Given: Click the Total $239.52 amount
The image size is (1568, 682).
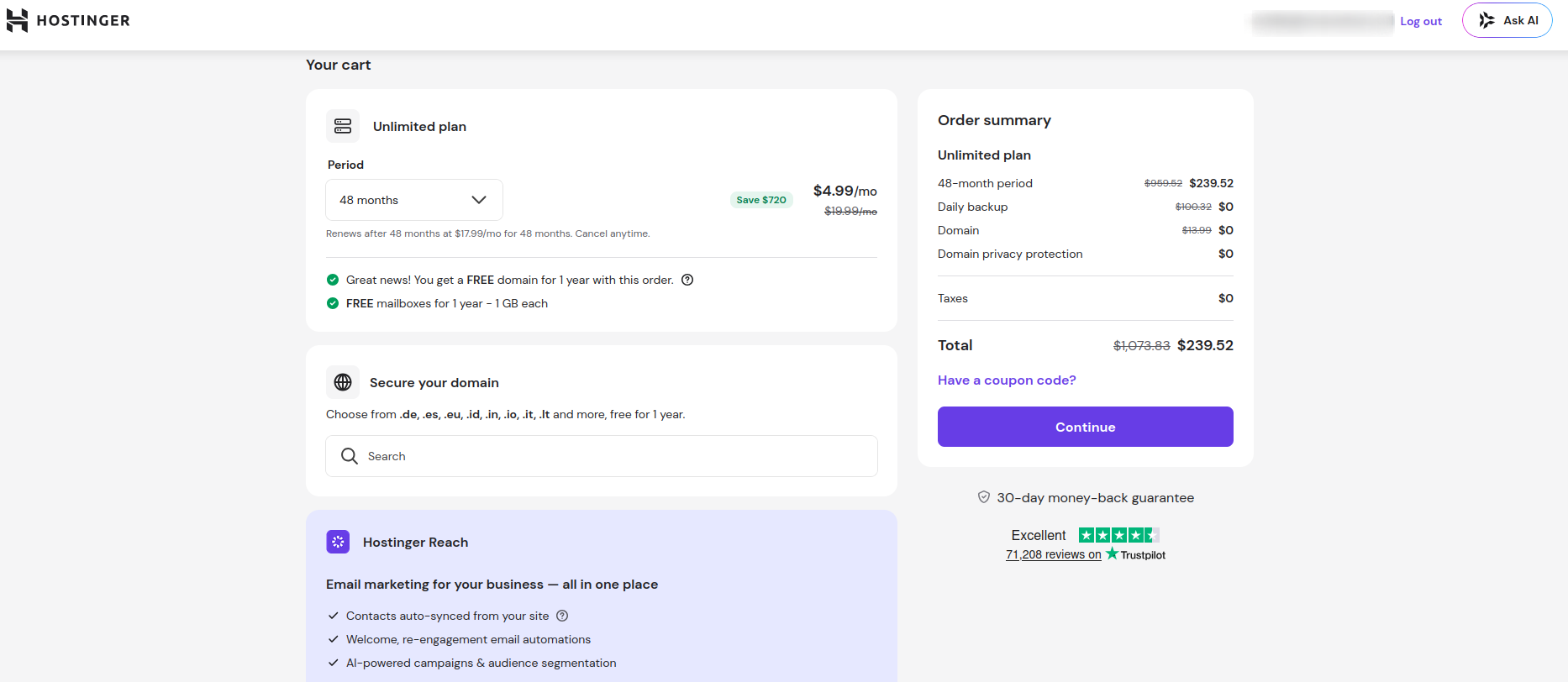Looking at the screenshot, I should [1205, 345].
